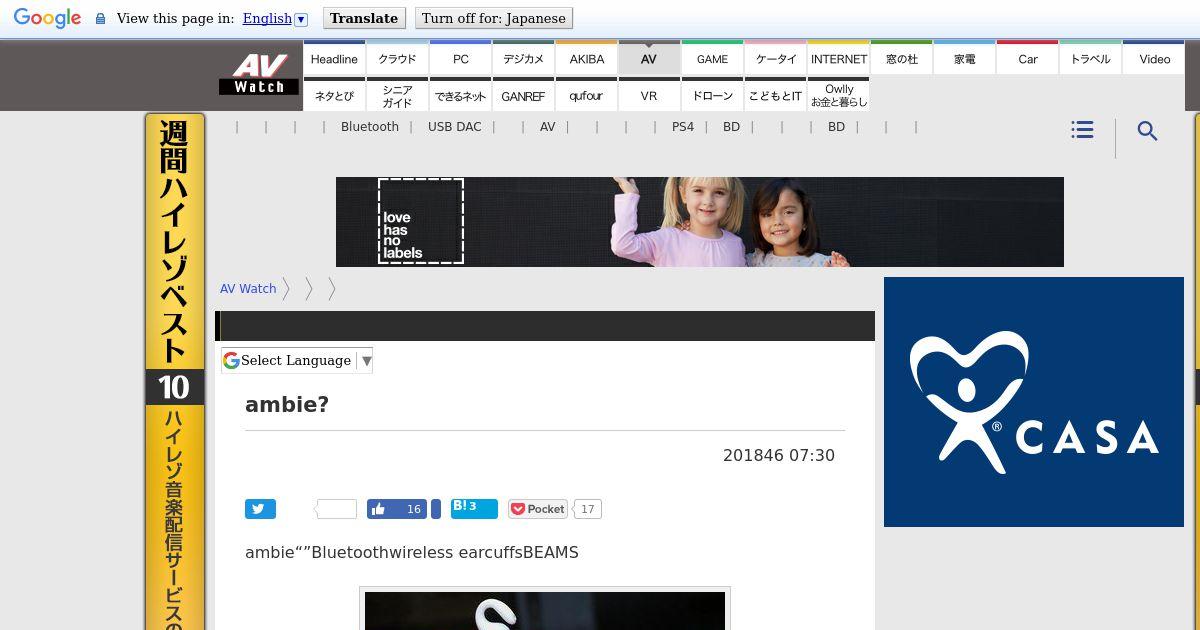Click the AV Watch logo
The height and width of the screenshot is (630, 1200).
pyautogui.click(x=259, y=75)
